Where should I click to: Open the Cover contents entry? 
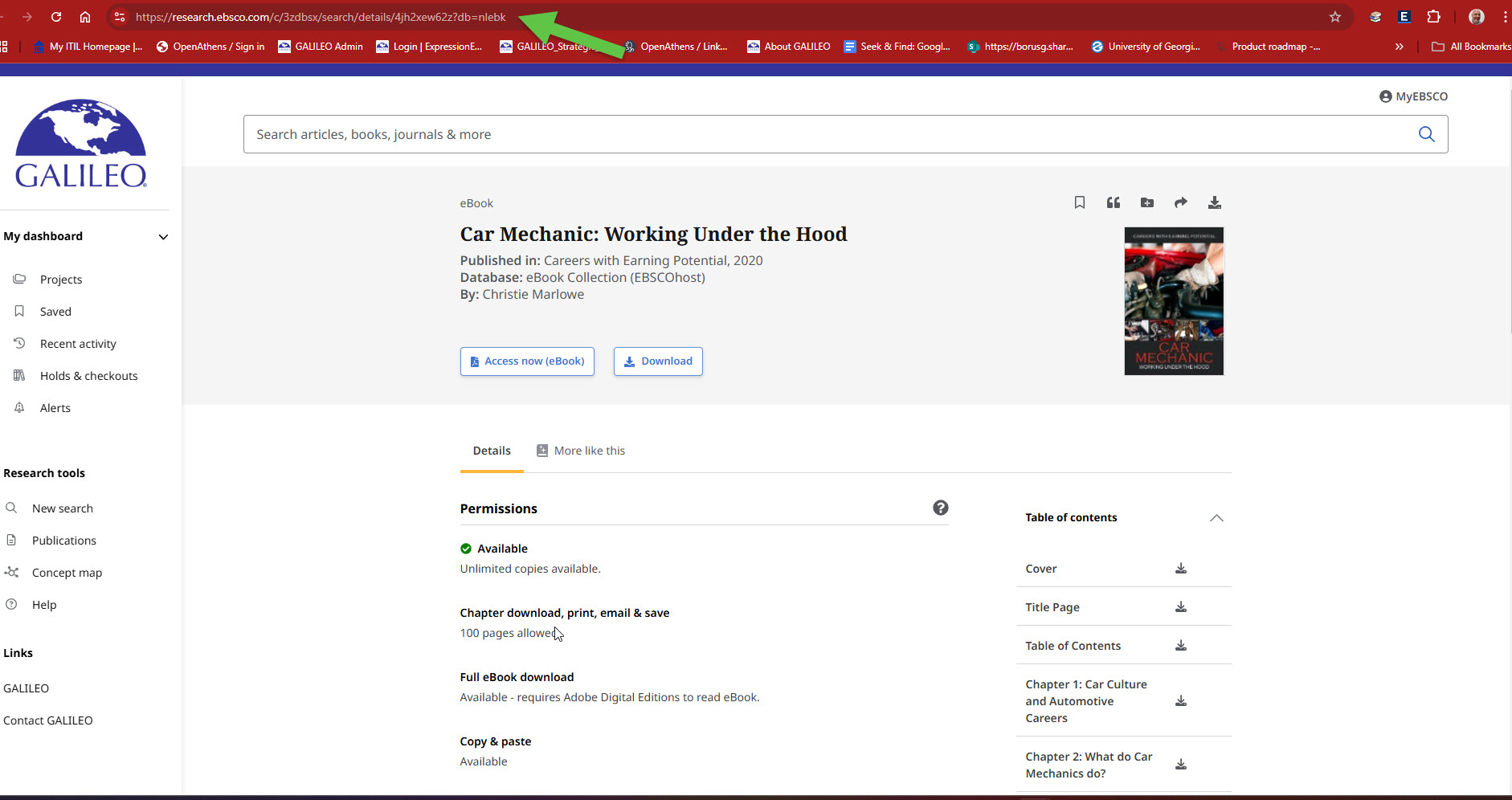pyautogui.click(x=1040, y=569)
